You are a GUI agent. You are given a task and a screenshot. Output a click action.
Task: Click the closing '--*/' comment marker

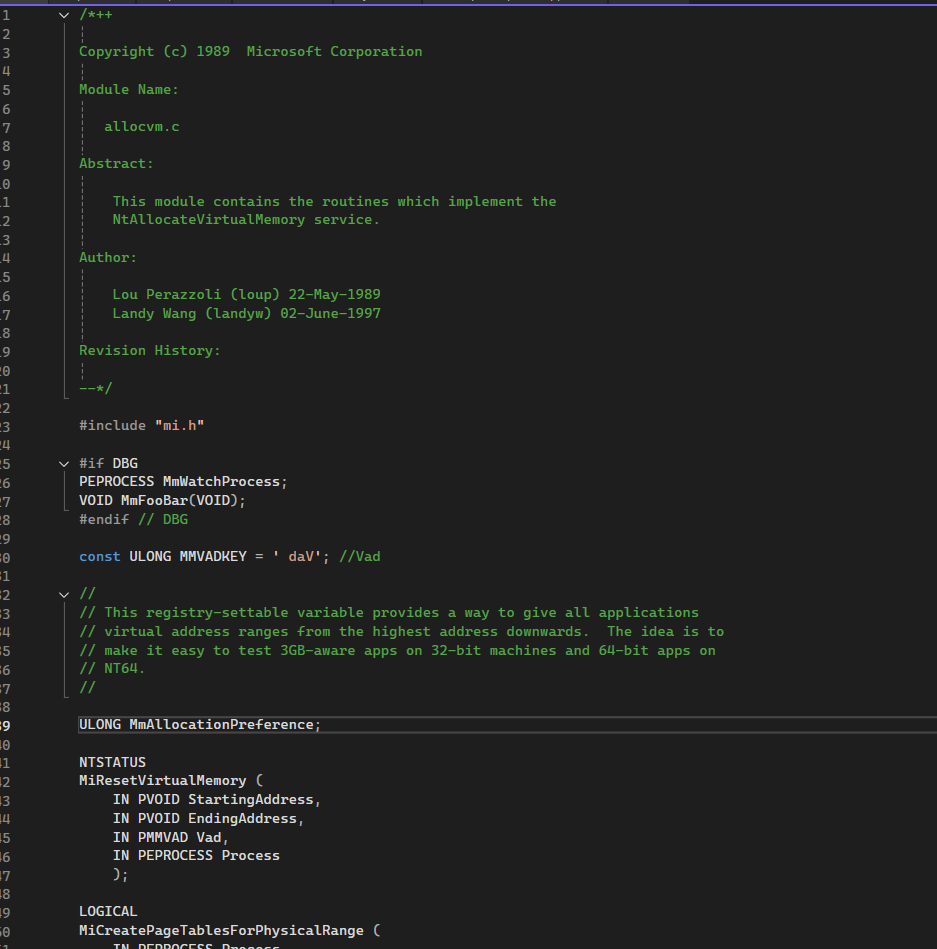(96, 389)
